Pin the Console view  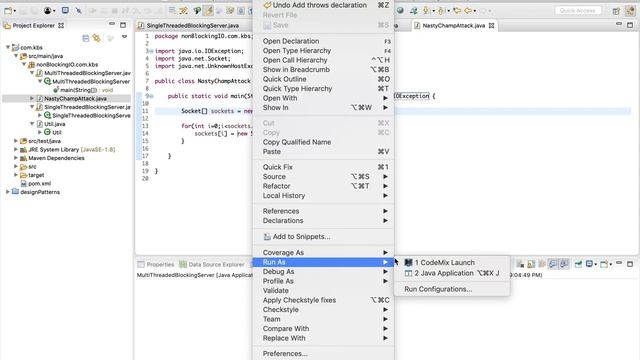[x=578, y=264]
